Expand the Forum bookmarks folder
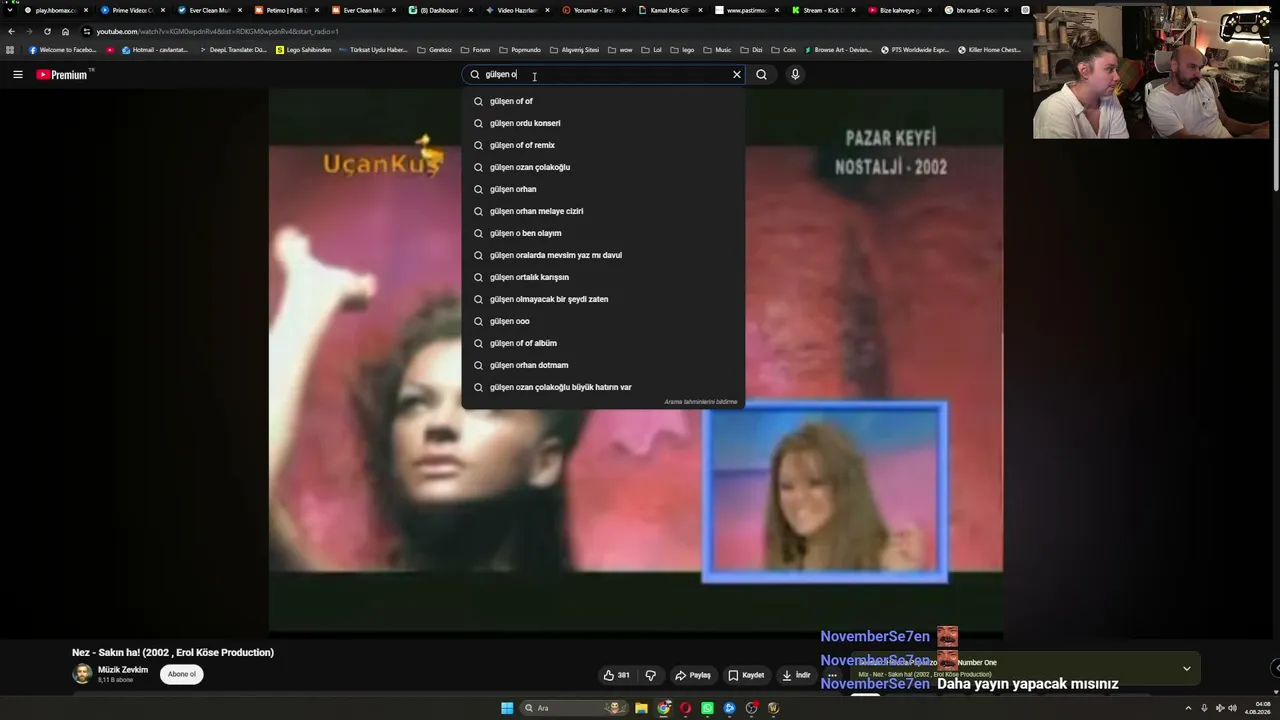 (x=476, y=50)
